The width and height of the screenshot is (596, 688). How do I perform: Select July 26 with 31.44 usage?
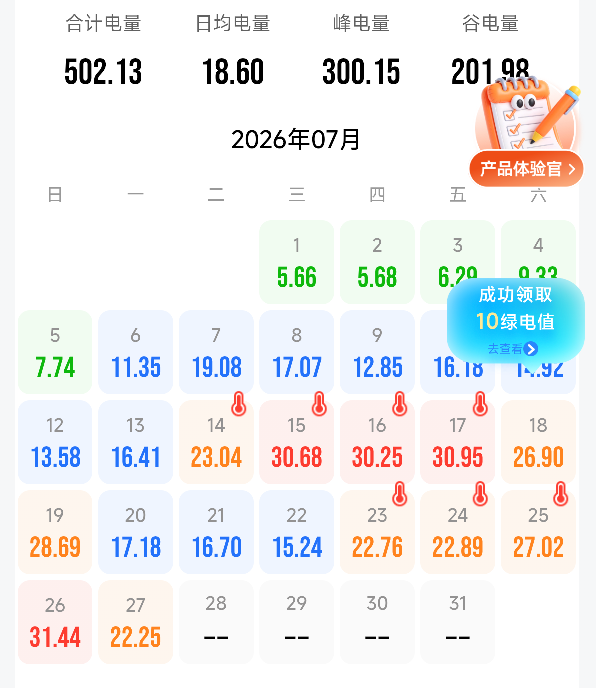[55, 622]
